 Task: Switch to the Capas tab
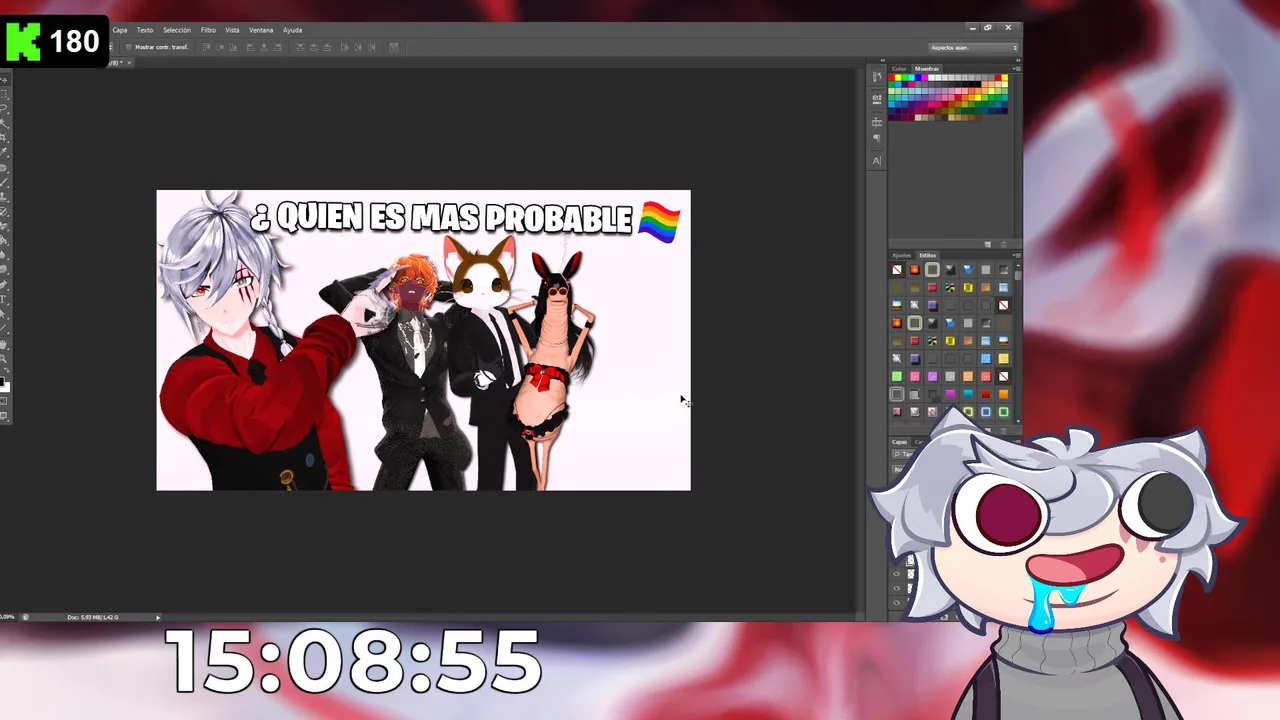(x=899, y=441)
